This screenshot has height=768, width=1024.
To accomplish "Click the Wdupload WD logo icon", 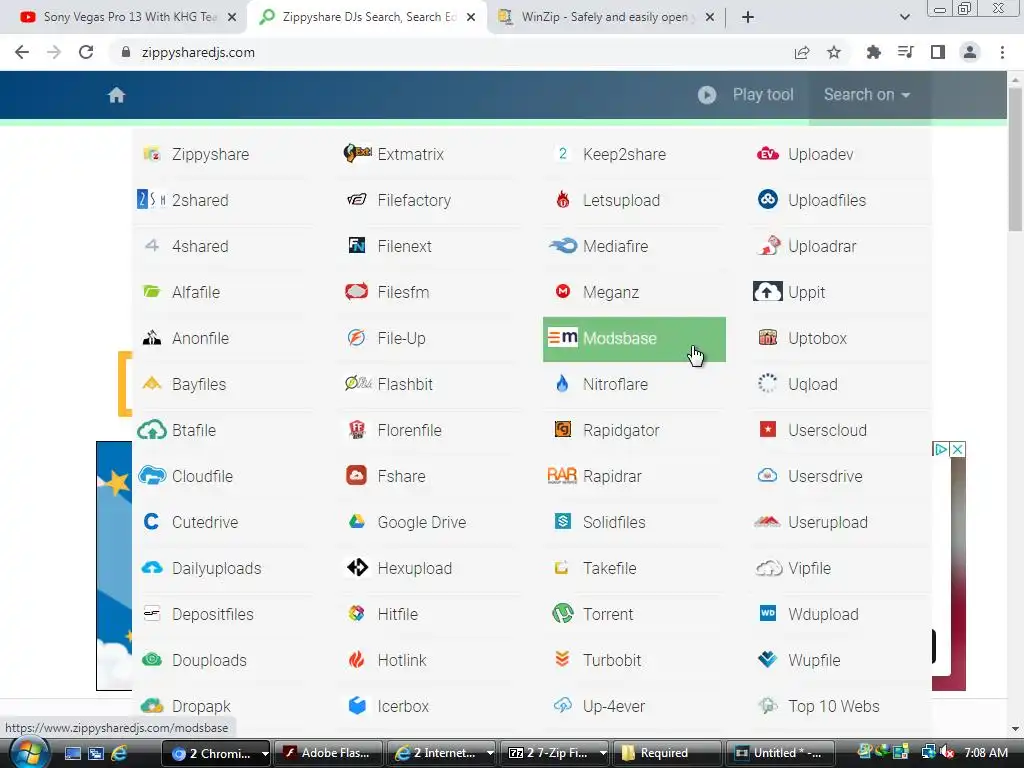I will click(x=767, y=613).
